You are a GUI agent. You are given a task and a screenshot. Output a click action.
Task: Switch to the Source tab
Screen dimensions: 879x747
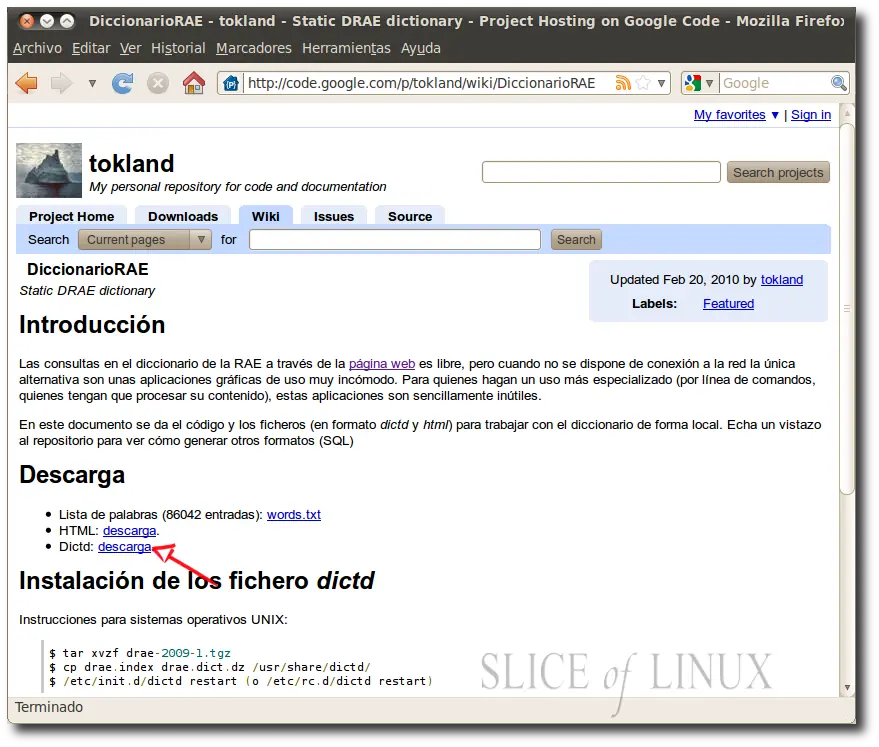tap(410, 216)
